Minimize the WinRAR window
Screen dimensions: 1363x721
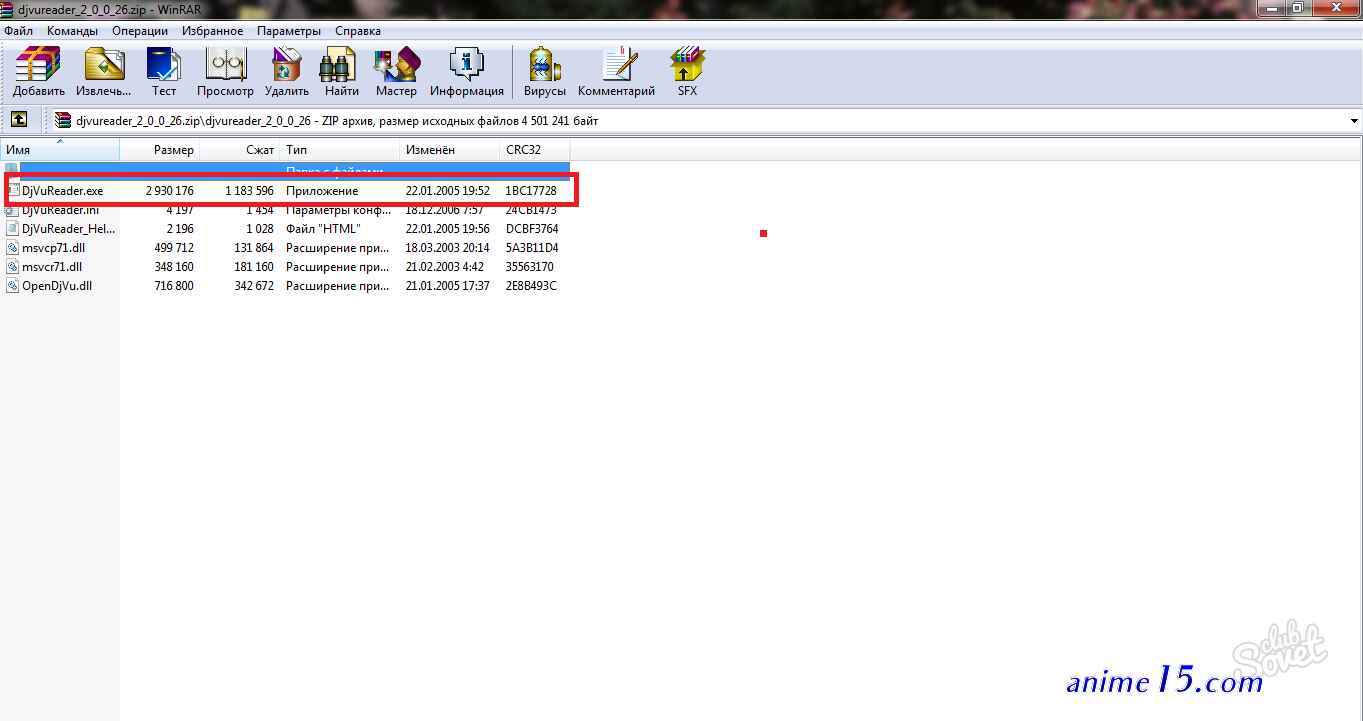point(1270,7)
